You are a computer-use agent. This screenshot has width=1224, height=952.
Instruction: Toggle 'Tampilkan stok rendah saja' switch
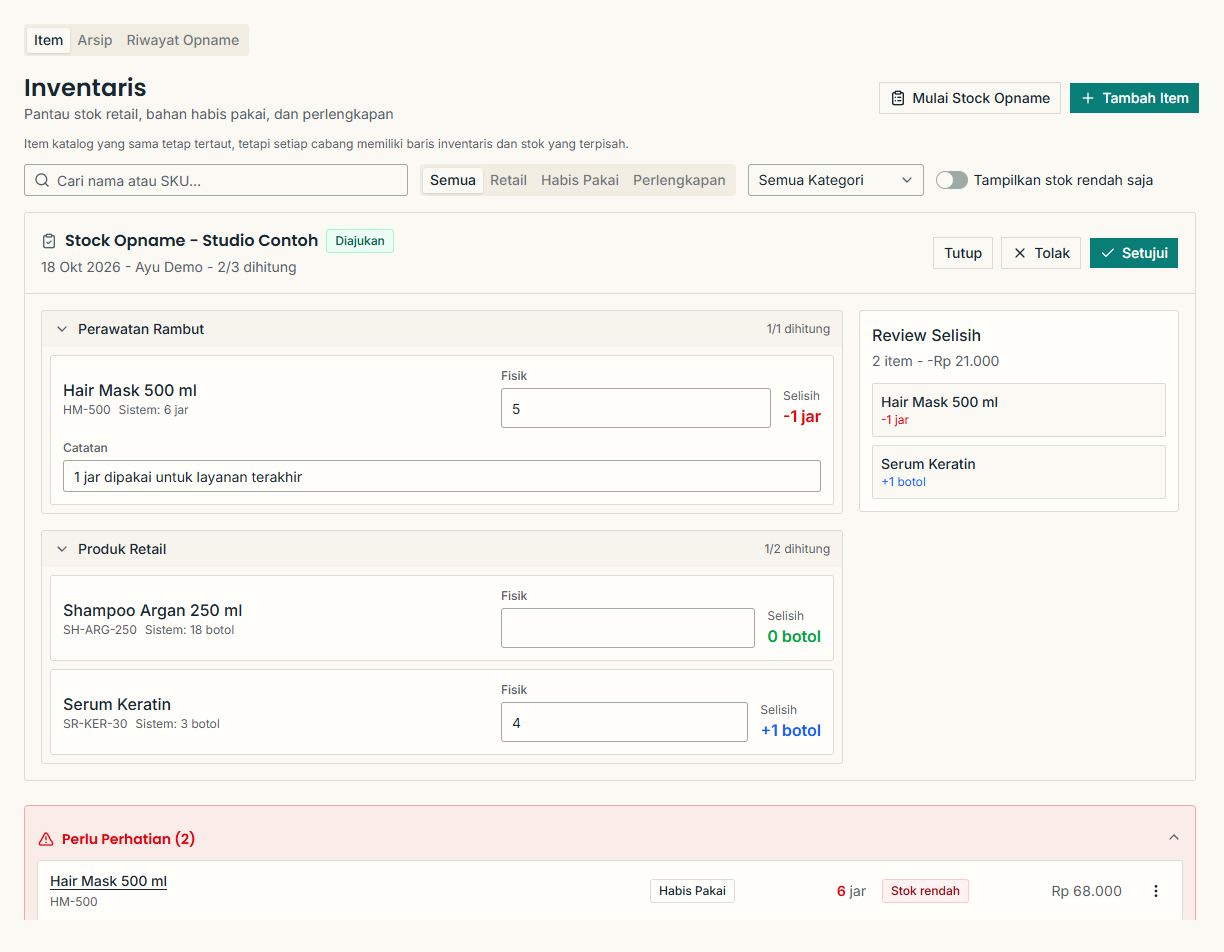(952, 180)
